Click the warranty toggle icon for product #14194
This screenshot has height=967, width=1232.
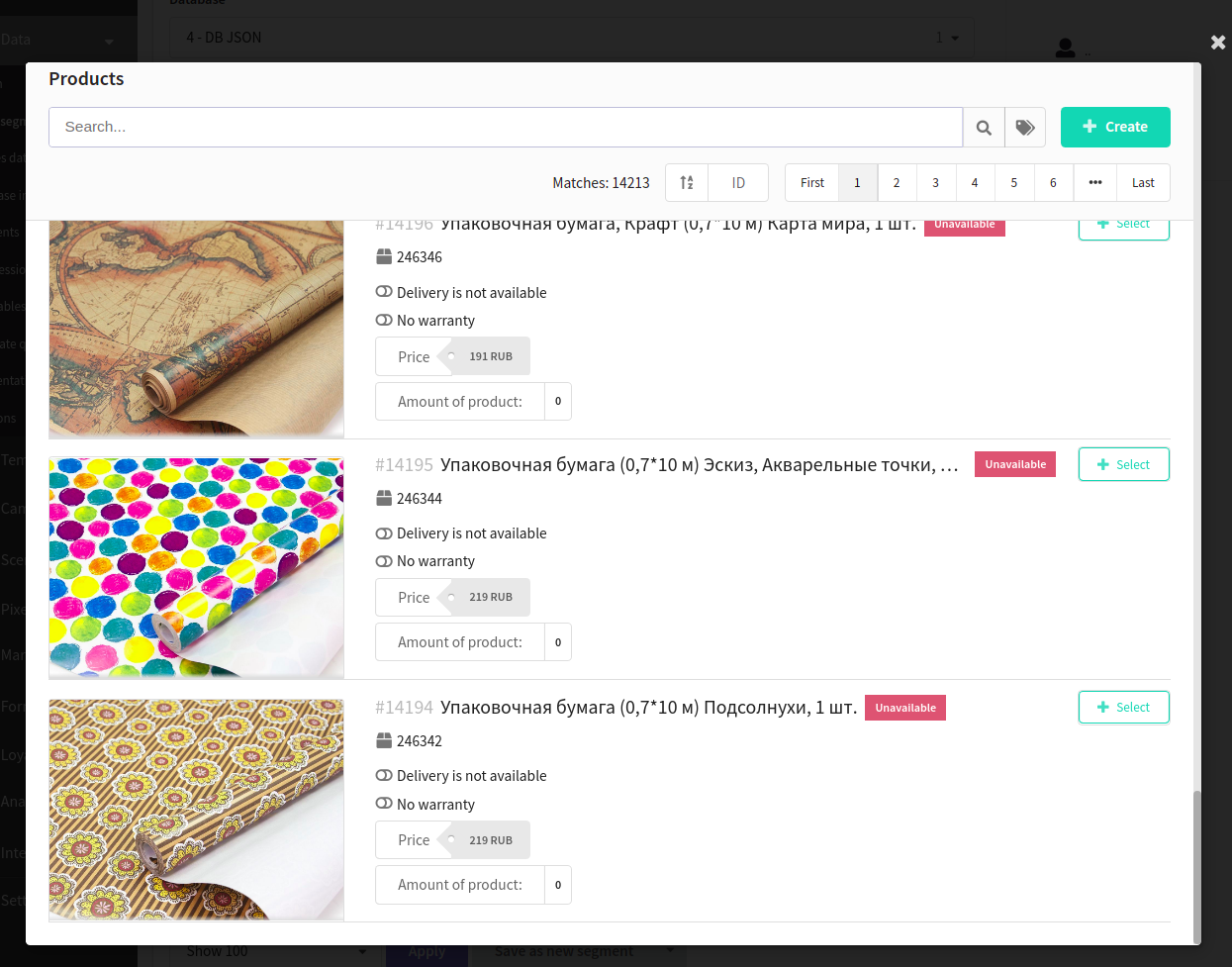[x=384, y=803]
